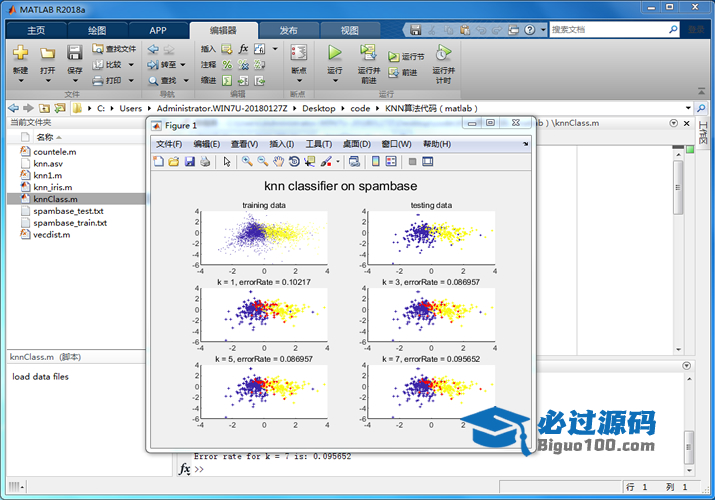Switch to the APP tab
Image resolution: width=715 pixels, height=500 pixels.
coord(158,31)
